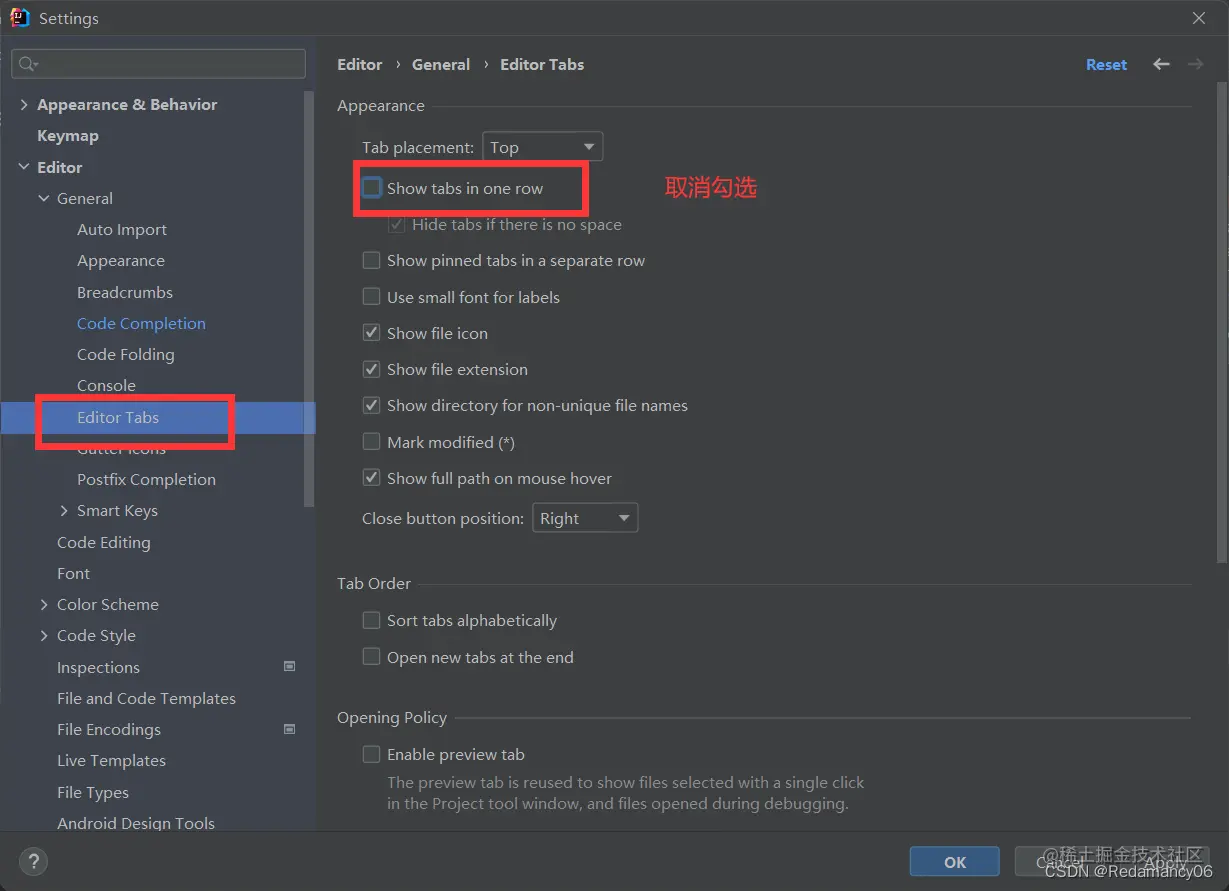The width and height of the screenshot is (1229, 891).
Task: Click the settings tree scrollbar
Action: pyautogui.click(x=310, y=300)
